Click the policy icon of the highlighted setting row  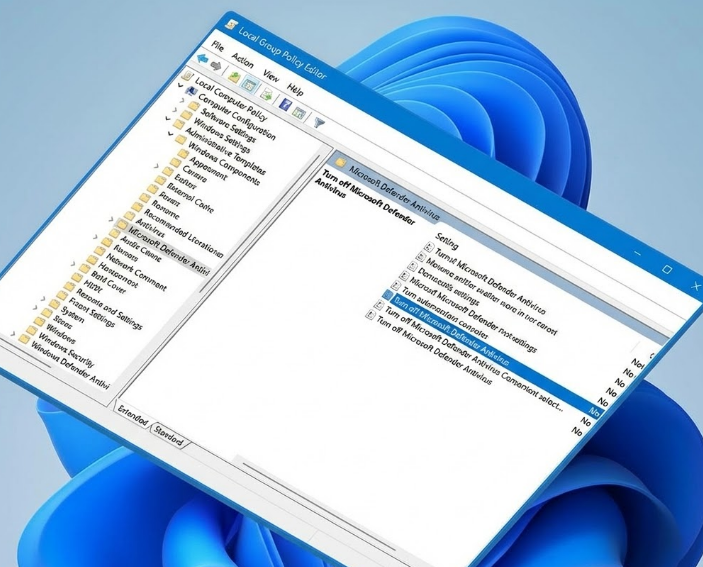(x=388, y=295)
